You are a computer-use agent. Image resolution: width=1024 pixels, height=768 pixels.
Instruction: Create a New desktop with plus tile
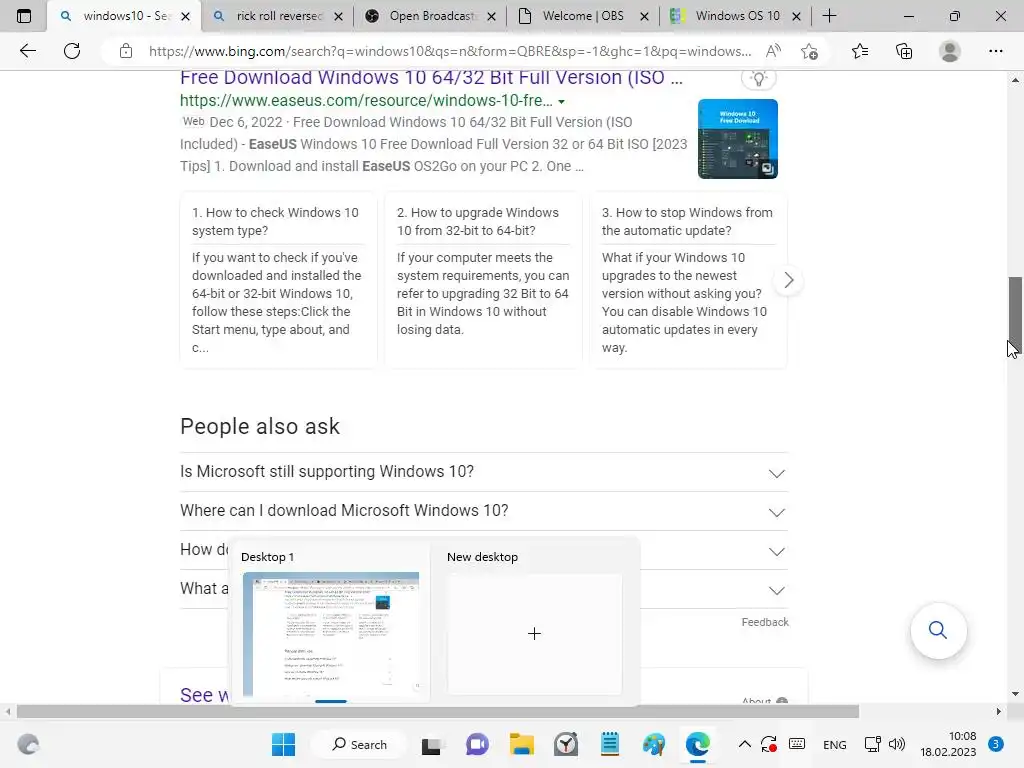(534, 633)
